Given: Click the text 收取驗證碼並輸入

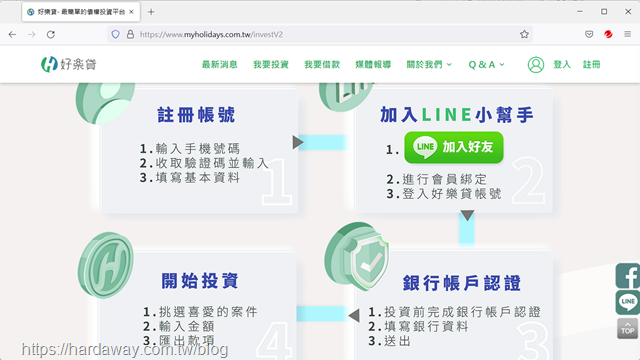Looking at the screenshot, I should click(x=212, y=163).
